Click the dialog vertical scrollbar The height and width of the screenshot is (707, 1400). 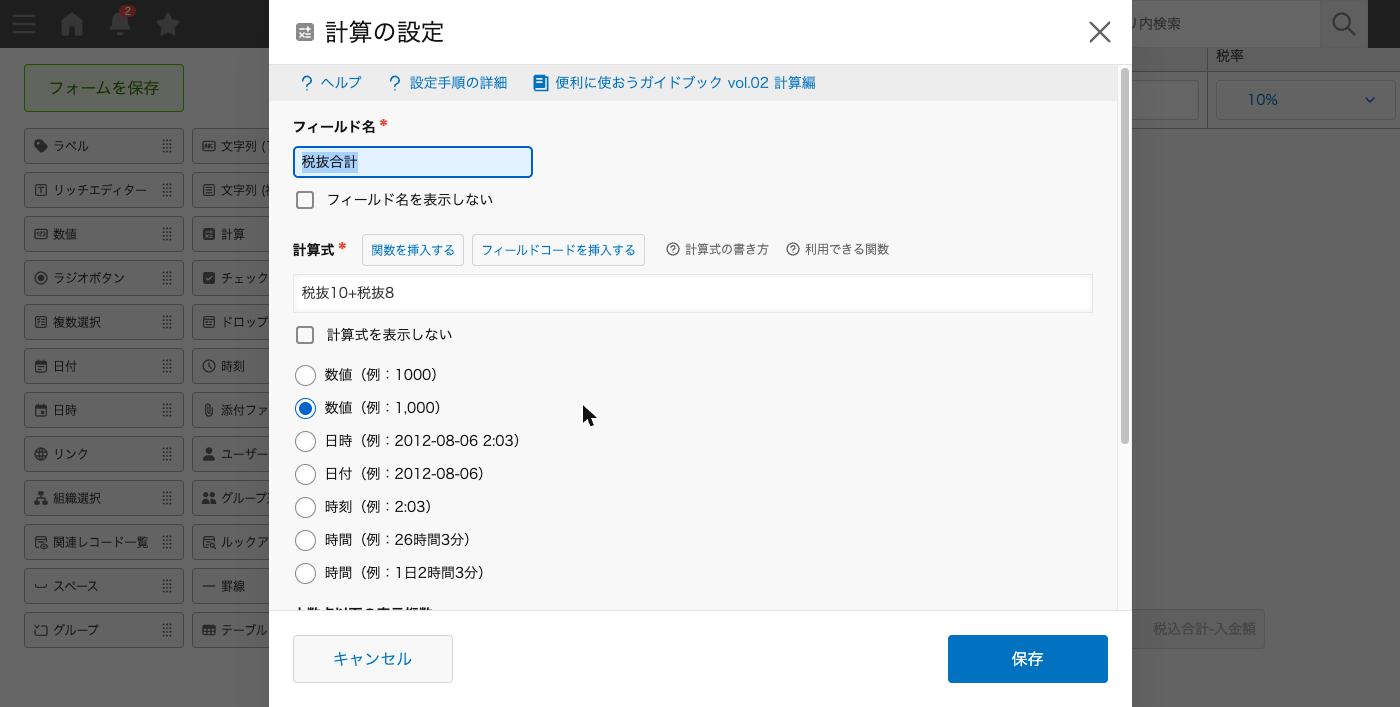tap(1125, 256)
